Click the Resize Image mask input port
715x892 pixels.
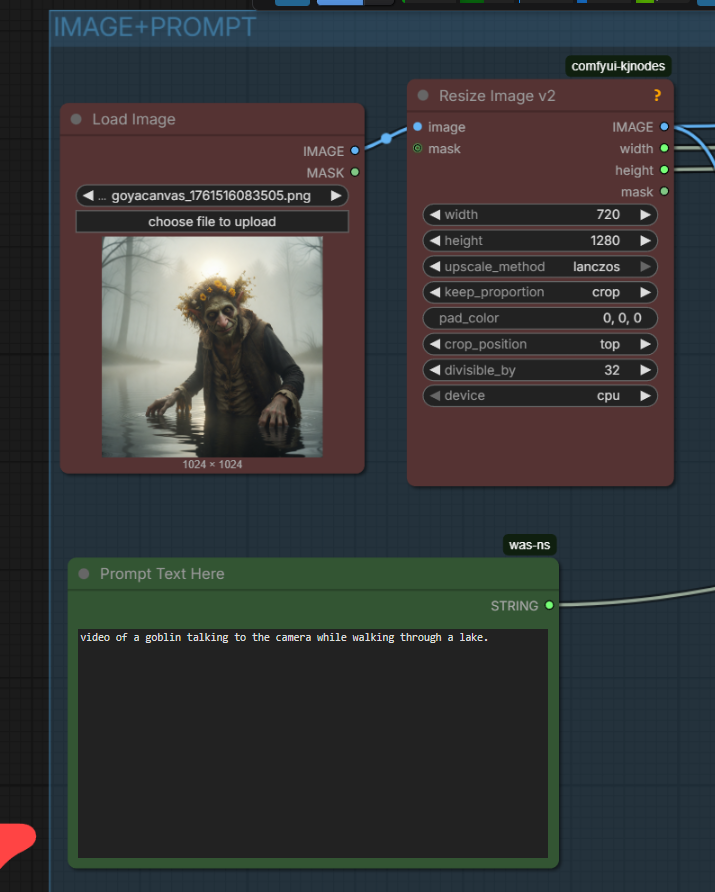tap(418, 149)
